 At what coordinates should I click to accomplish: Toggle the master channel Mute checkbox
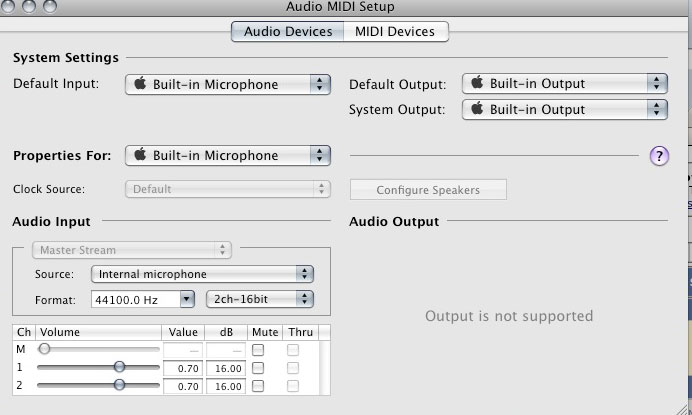258,350
